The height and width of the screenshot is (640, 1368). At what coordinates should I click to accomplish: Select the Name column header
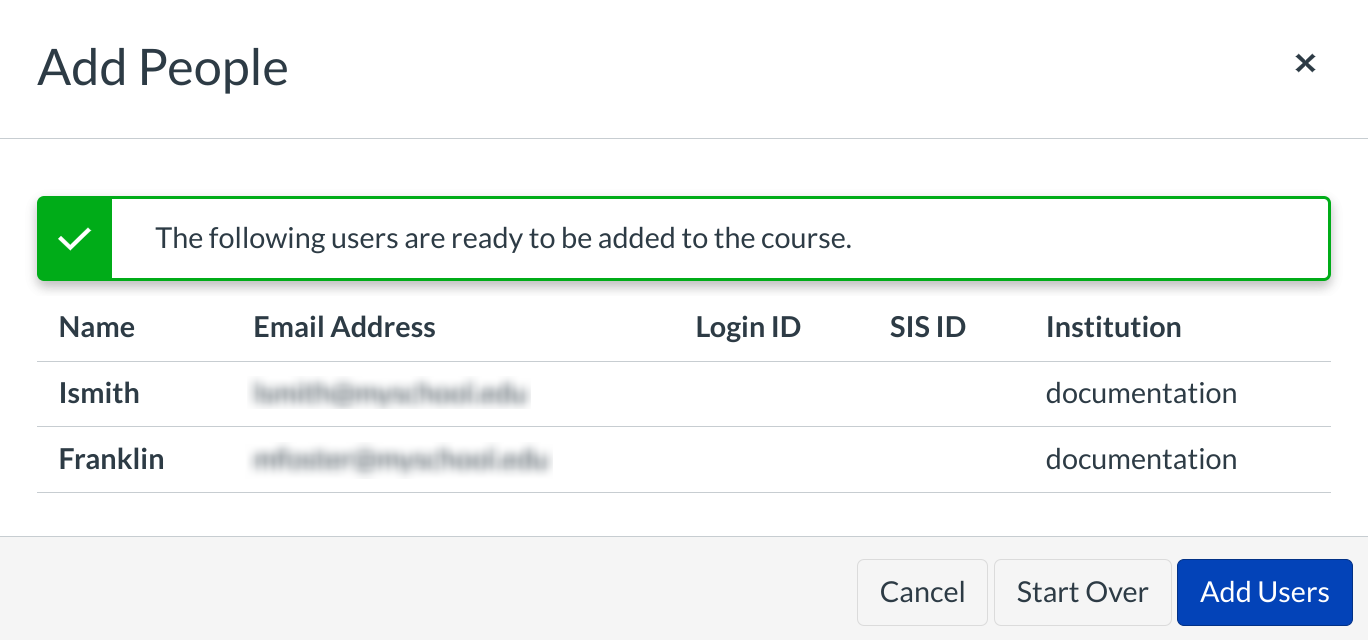pos(97,327)
